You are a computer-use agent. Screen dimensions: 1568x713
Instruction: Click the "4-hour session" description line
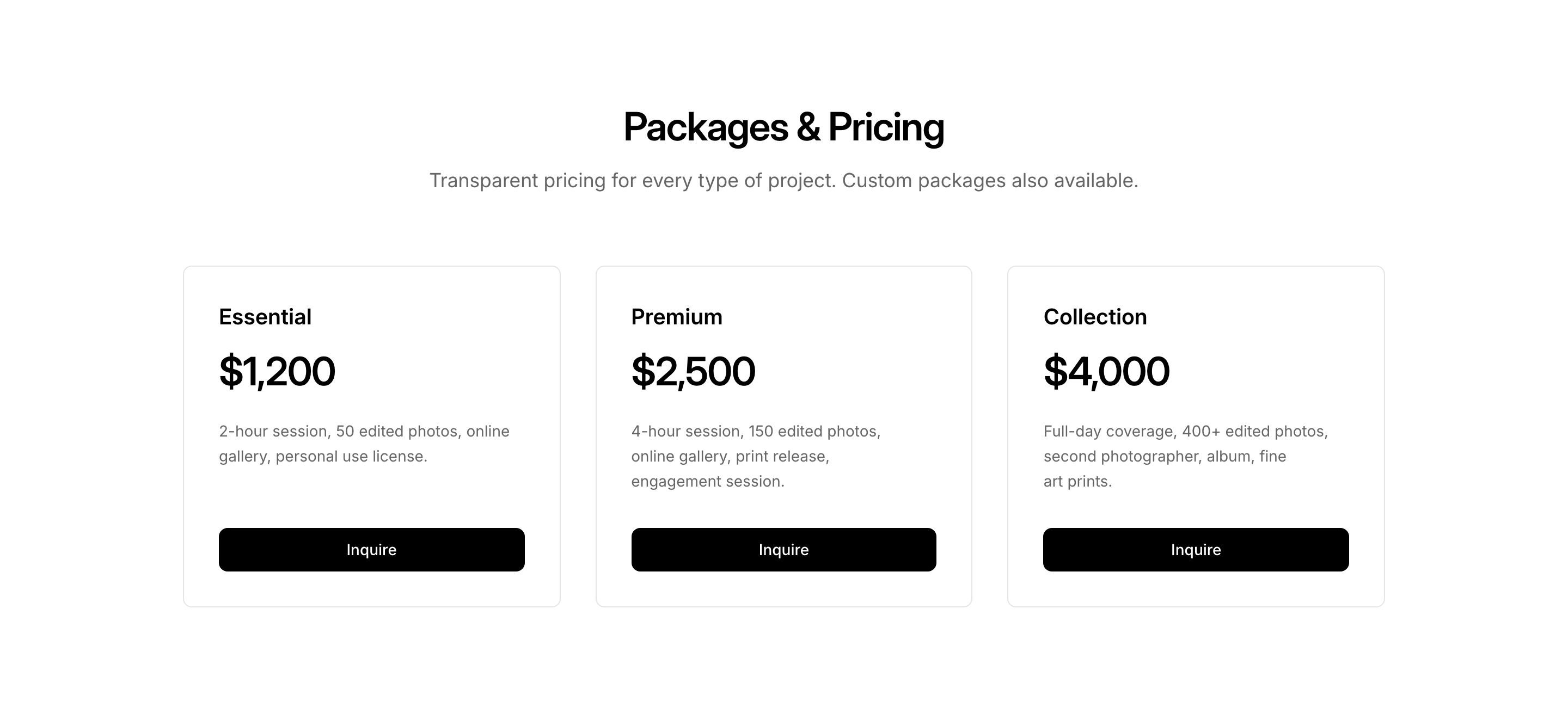coord(755,431)
